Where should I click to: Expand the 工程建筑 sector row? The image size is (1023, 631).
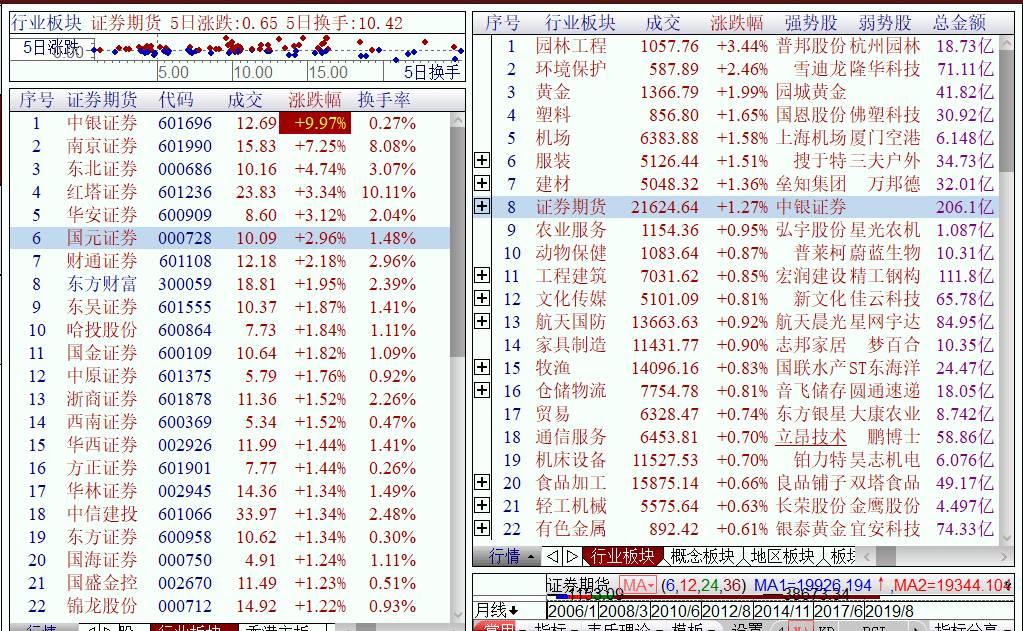[x=482, y=275]
